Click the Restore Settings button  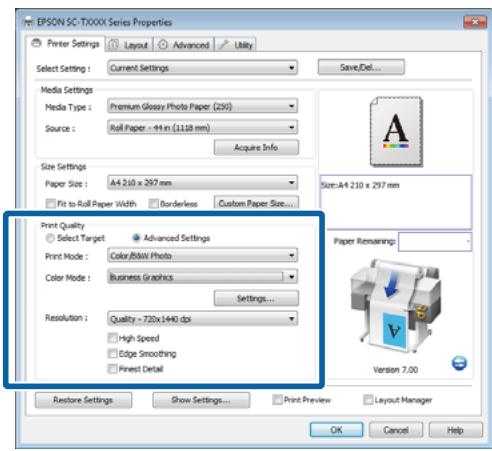click(x=83, y=400)
